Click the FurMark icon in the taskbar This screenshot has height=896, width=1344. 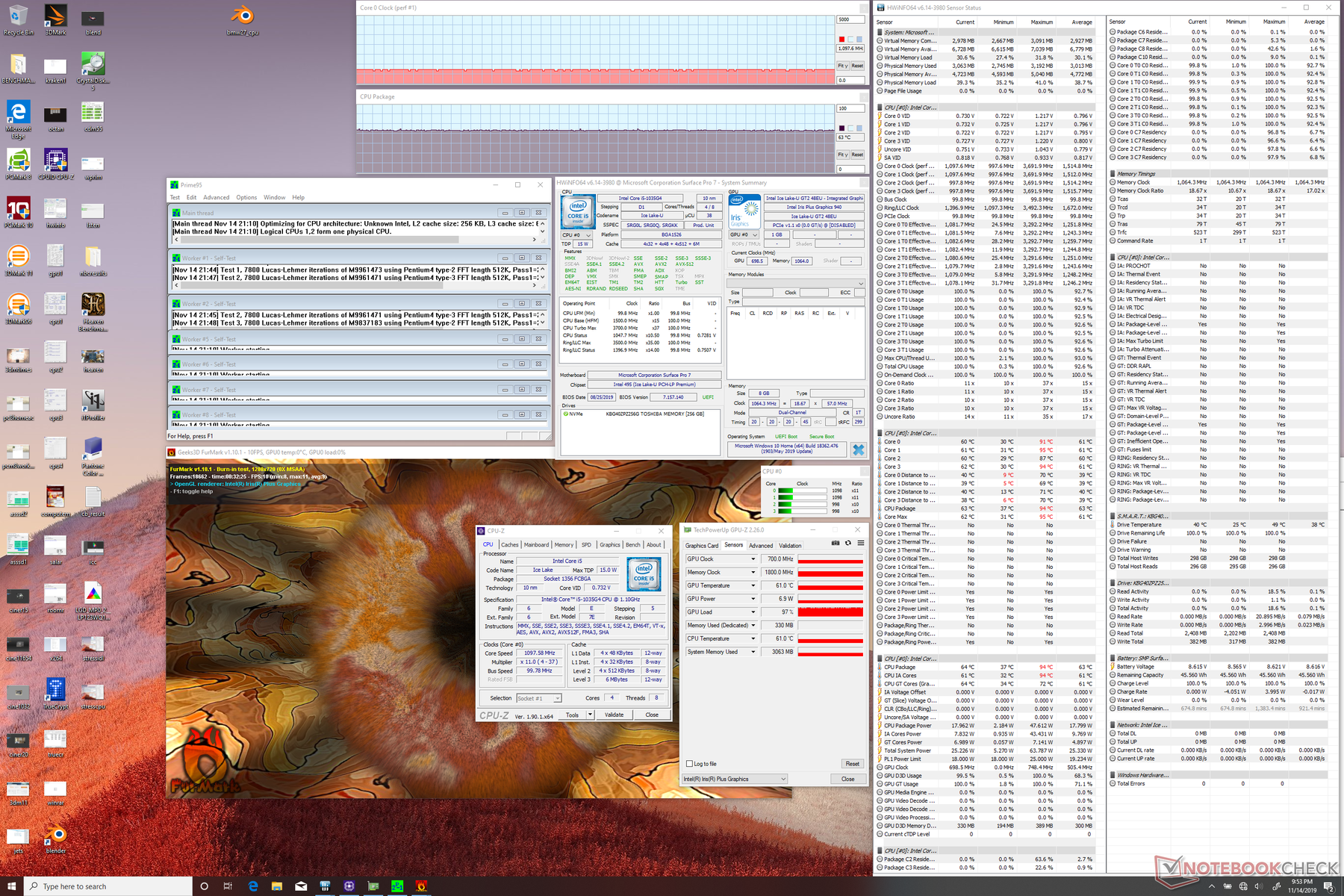[x=421, y=886]
